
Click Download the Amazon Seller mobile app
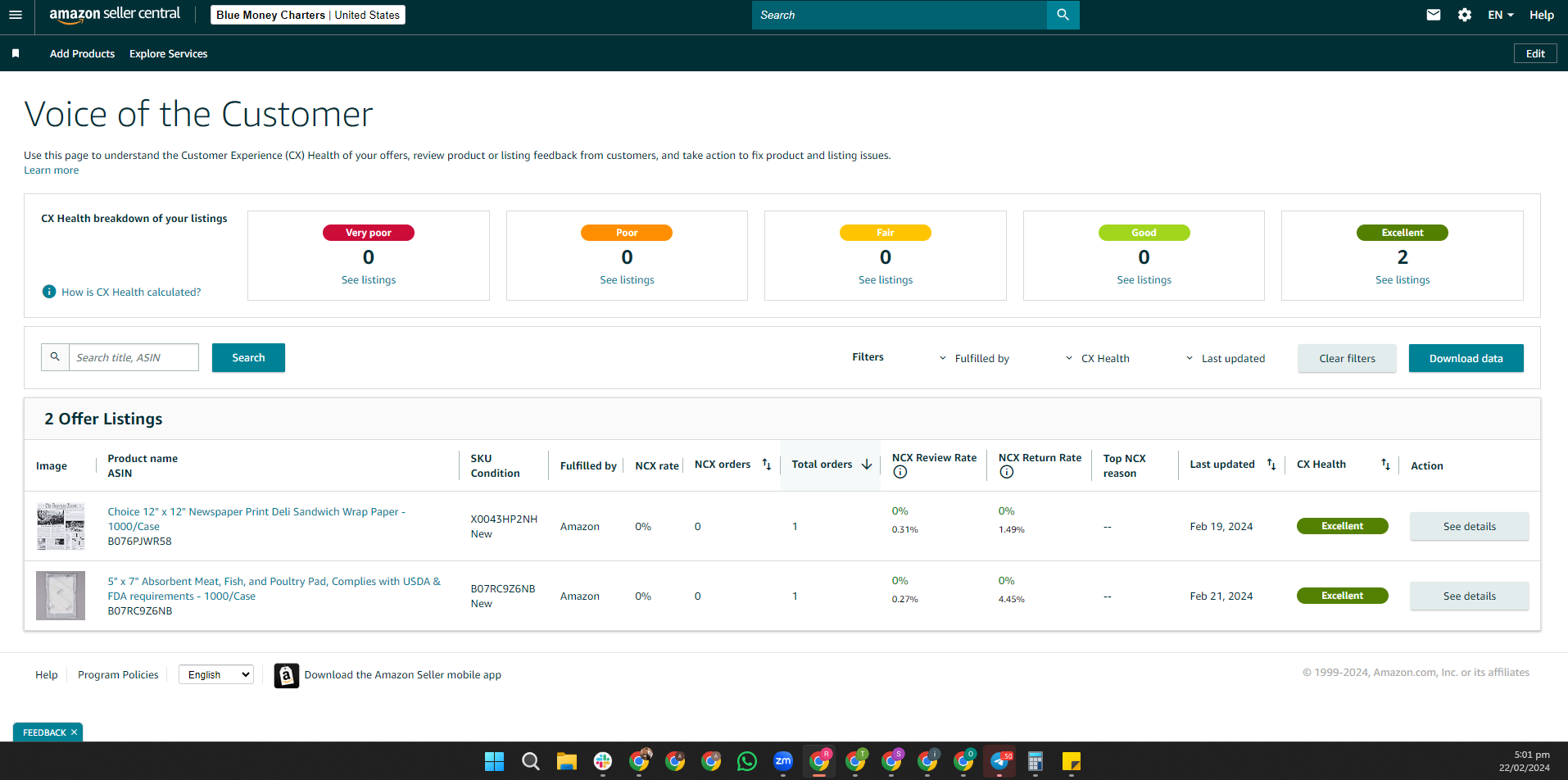[x=402, y=674]
